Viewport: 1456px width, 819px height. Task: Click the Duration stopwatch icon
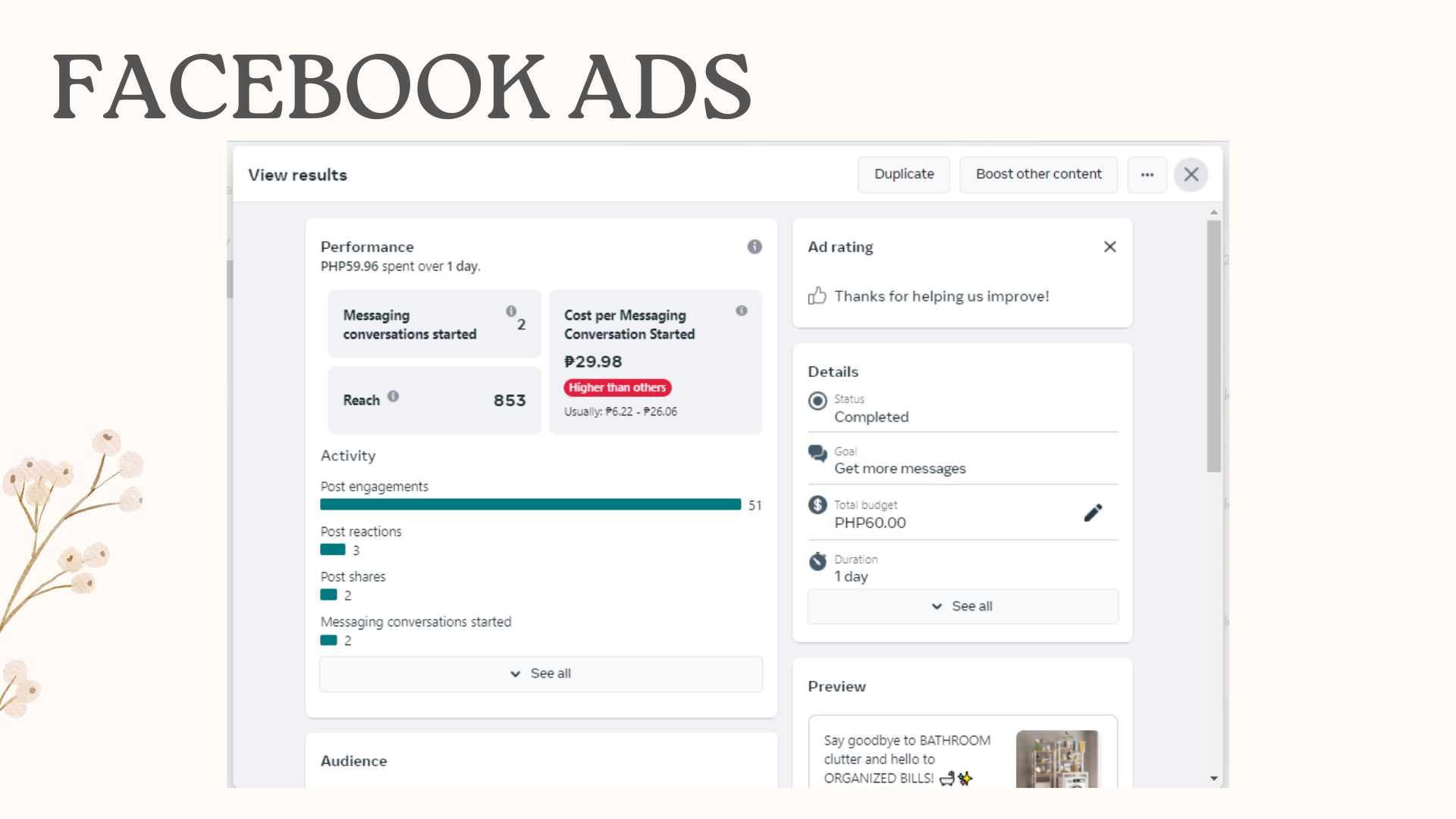pyautogui.click(x=817, y=561)
